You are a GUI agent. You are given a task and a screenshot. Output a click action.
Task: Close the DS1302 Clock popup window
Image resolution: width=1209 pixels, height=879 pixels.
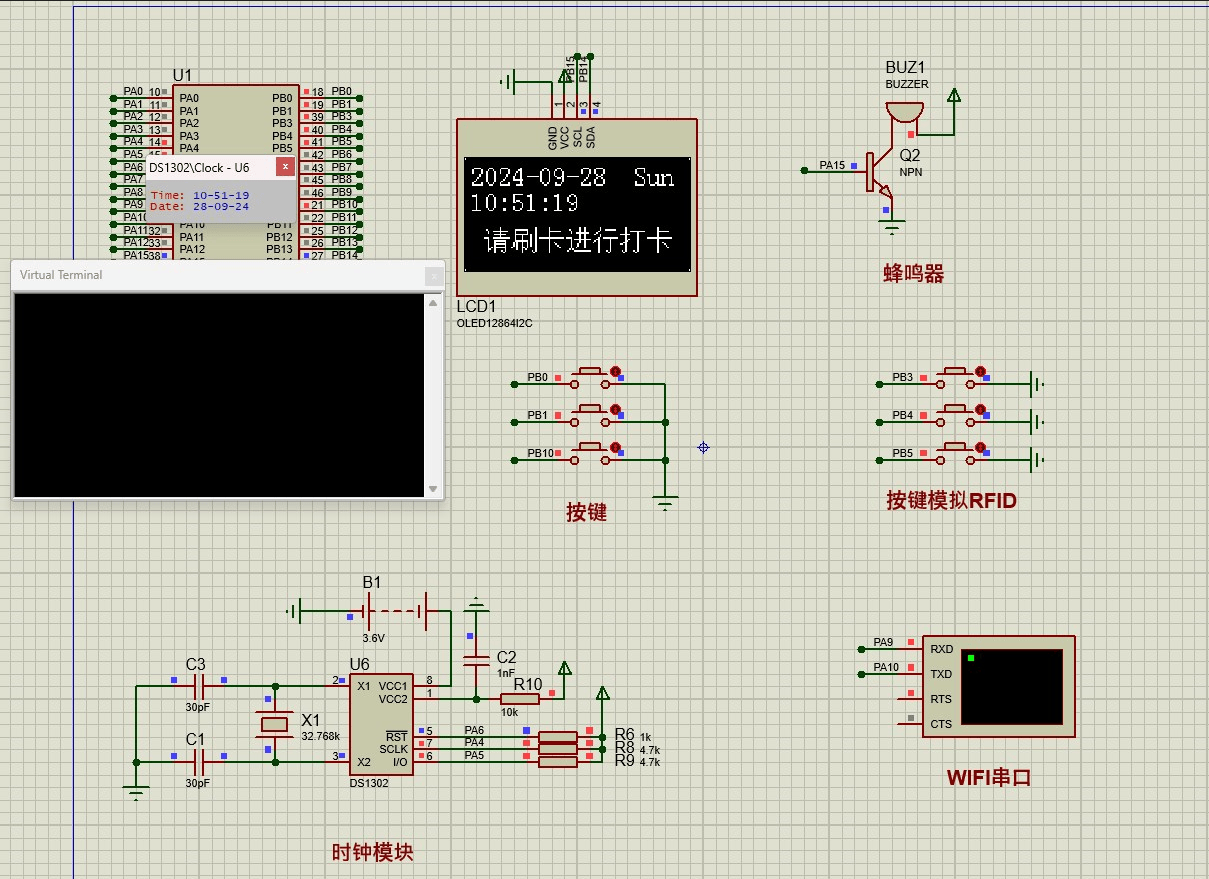point(285,168)
